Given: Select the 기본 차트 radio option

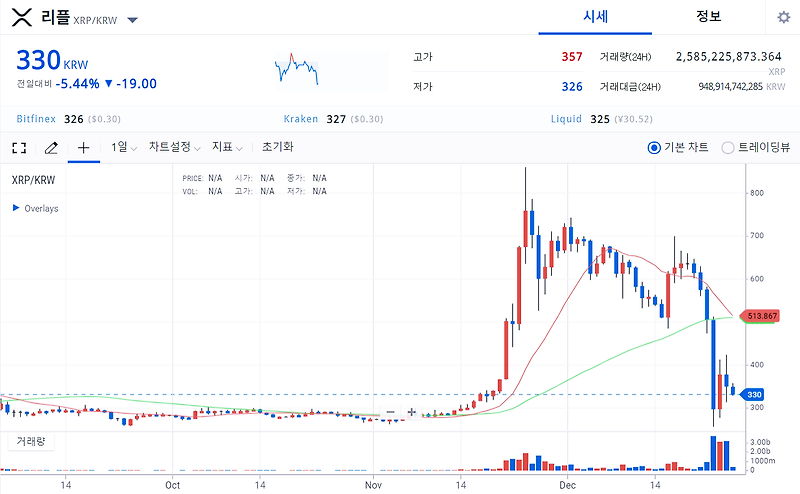Looking at the screenshot, I should pos(654,148).
